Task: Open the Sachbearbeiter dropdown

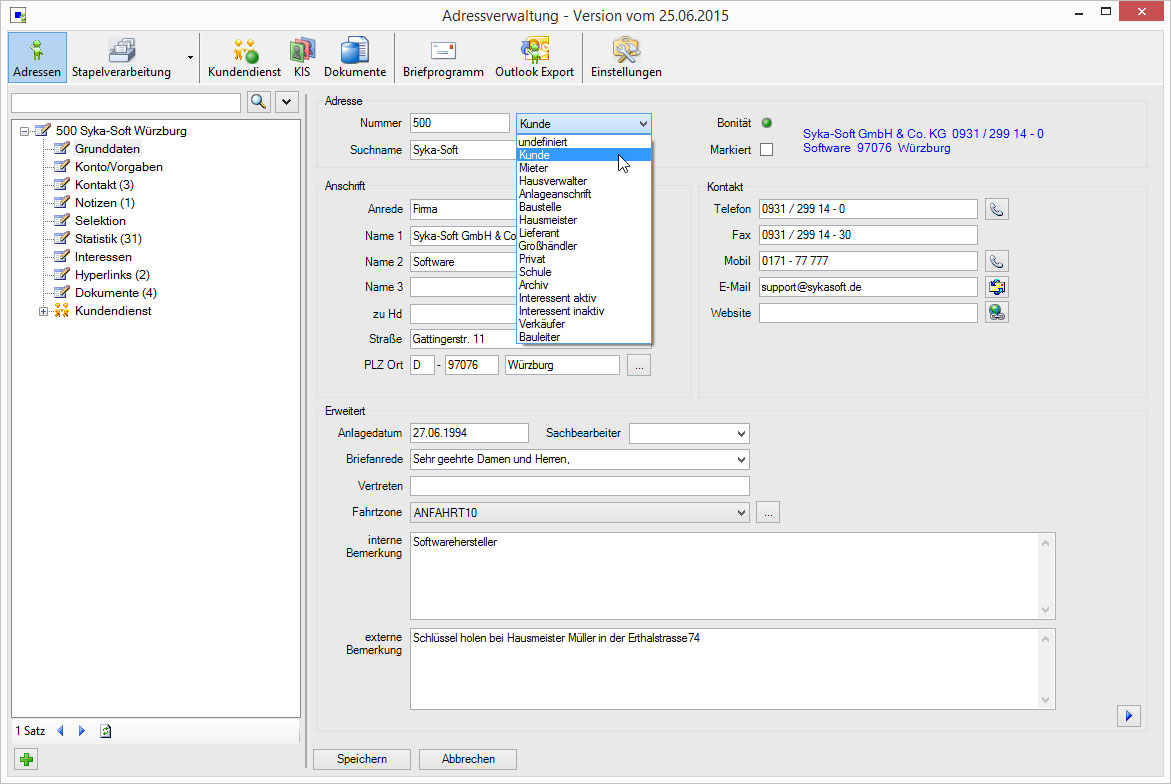Action: click(740, 433)
